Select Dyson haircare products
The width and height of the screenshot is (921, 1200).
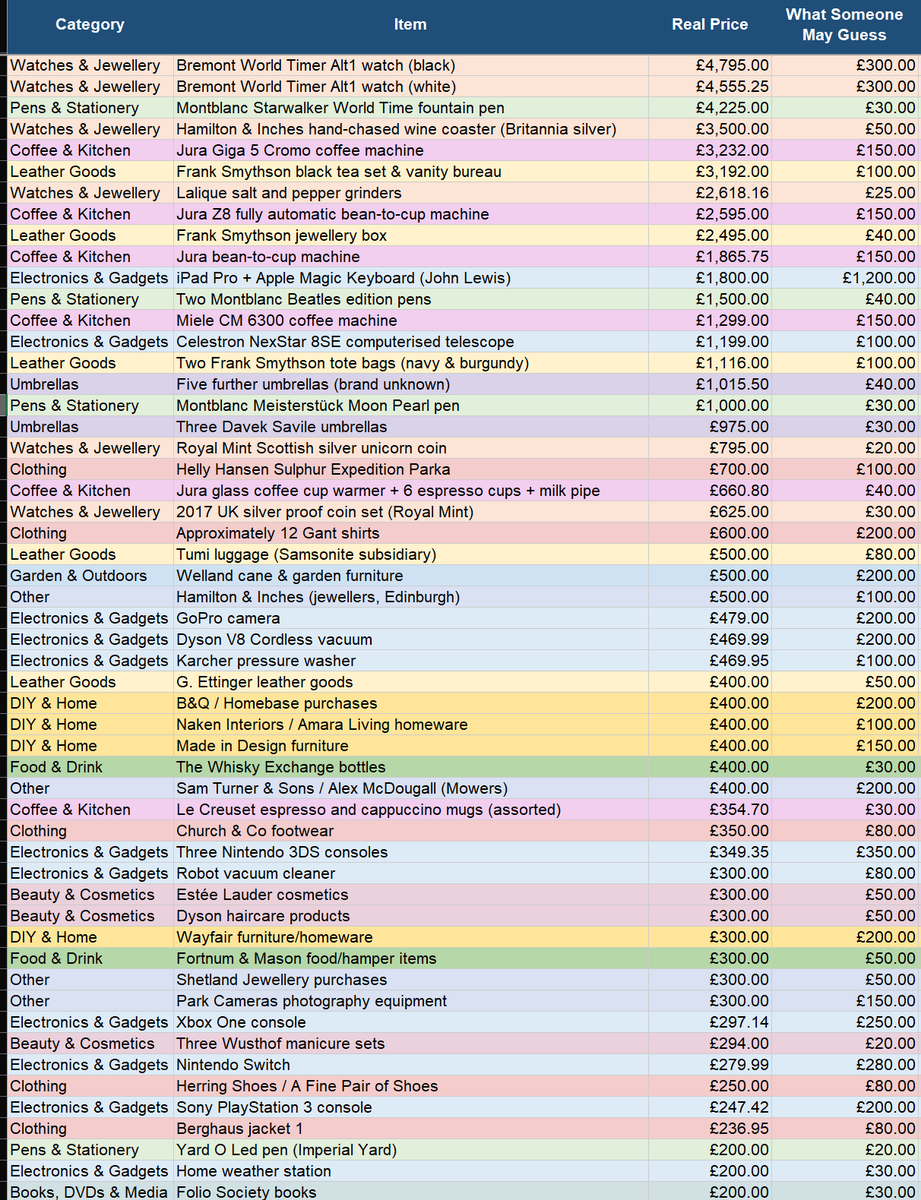[x=411, y=916]
